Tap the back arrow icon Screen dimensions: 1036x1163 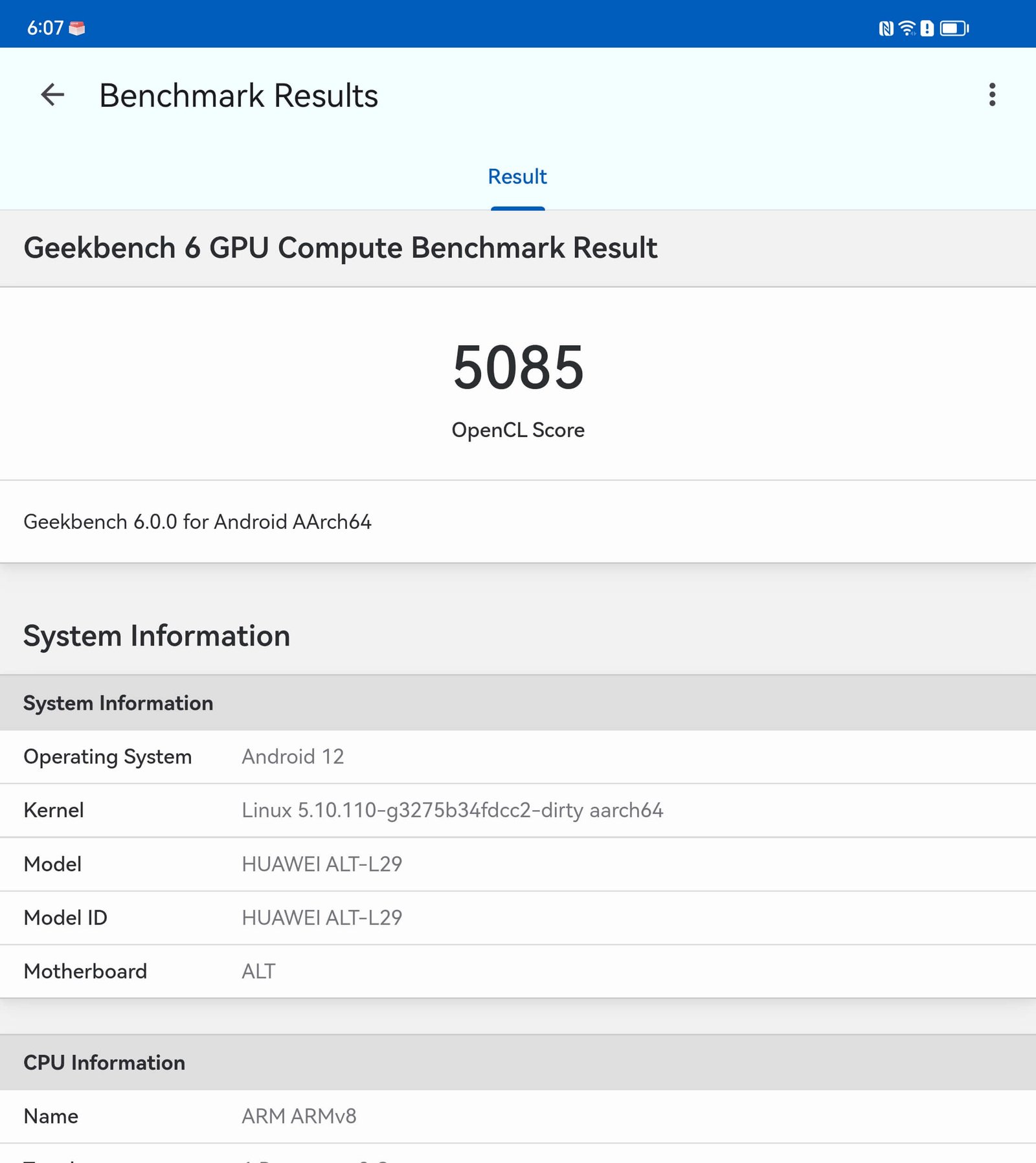(52, 95)
